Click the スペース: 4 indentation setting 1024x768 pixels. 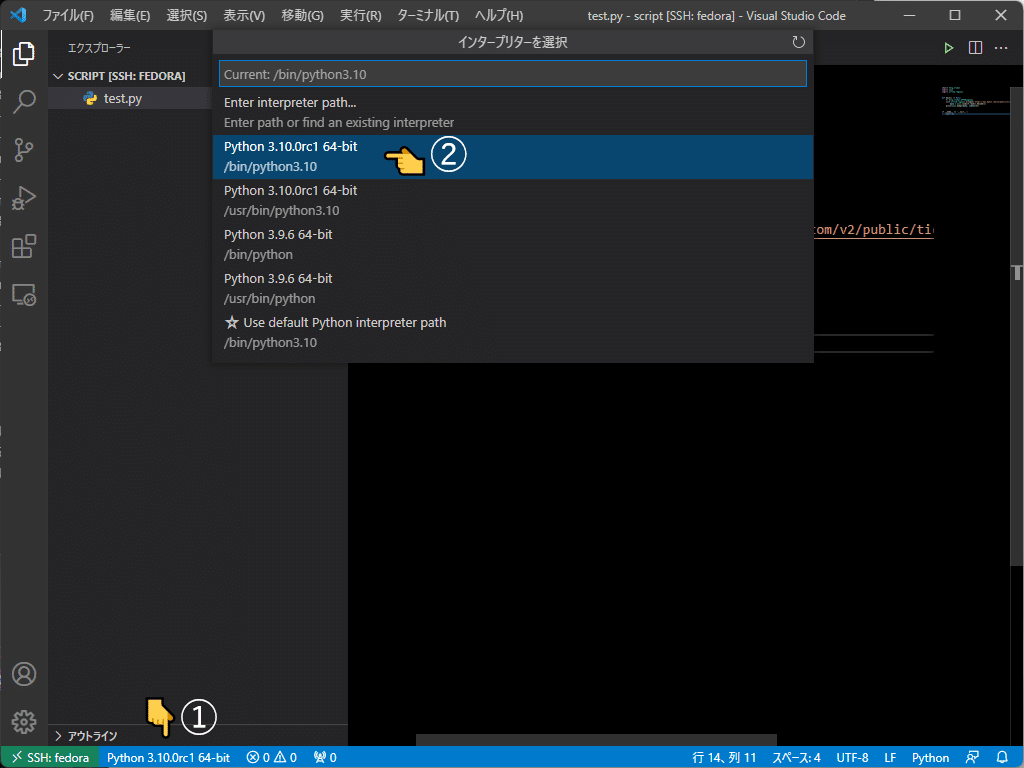(x=796, y=758)
